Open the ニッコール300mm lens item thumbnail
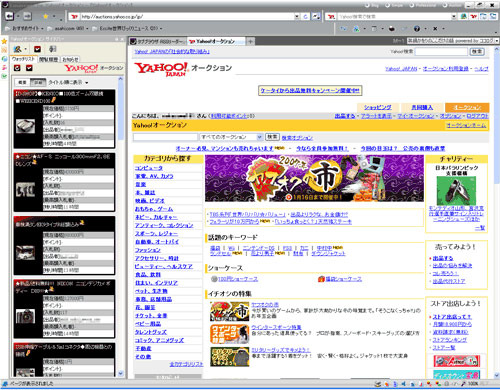The image size is (500, 390). (25, 190)
